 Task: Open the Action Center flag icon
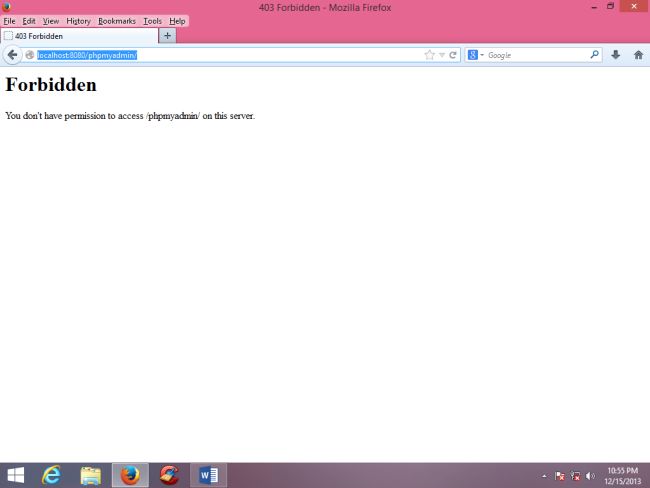click(x=560, y=476)
